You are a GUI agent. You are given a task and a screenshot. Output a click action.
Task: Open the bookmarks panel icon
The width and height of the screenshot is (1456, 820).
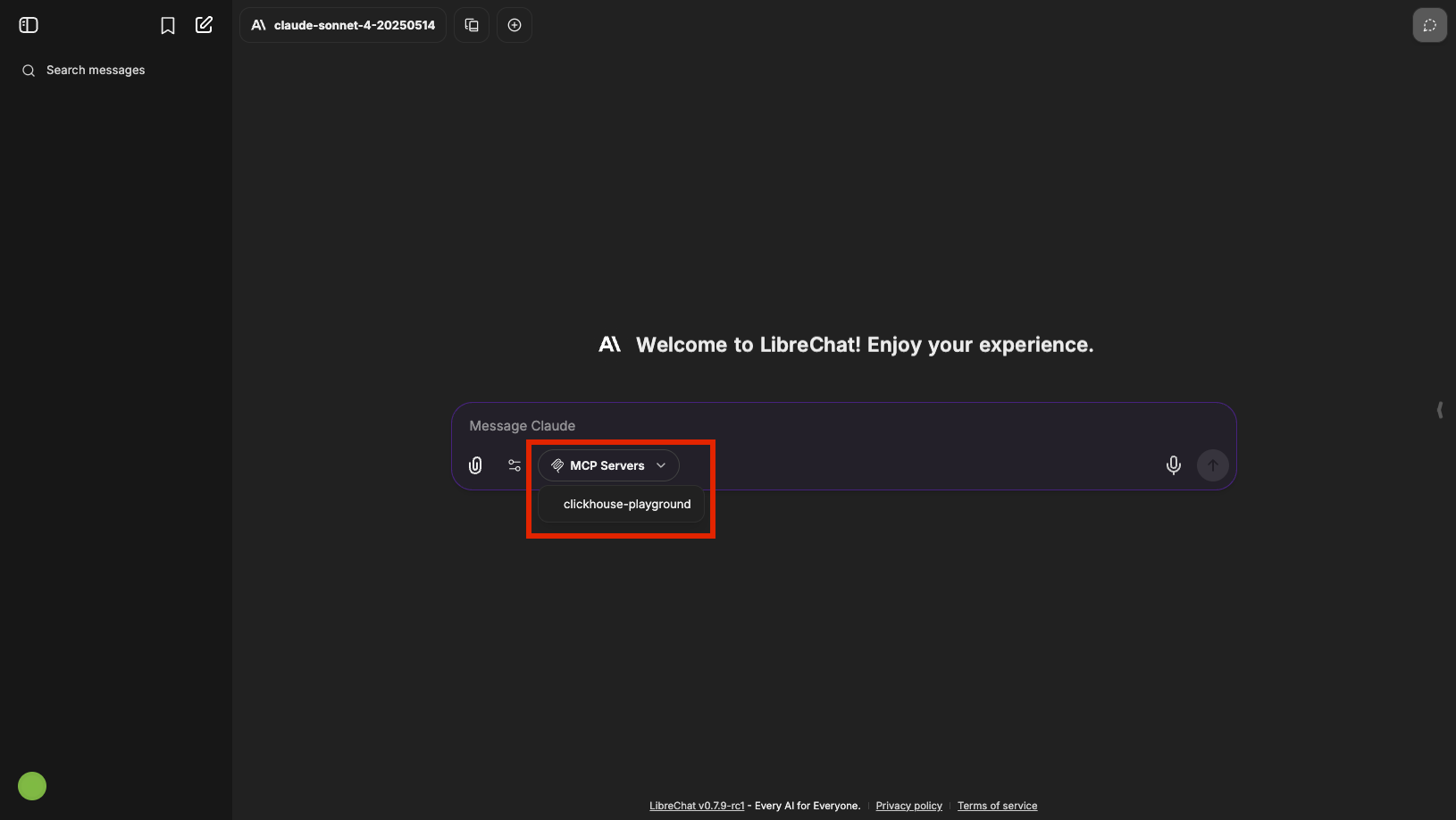(x=168, y=25)
